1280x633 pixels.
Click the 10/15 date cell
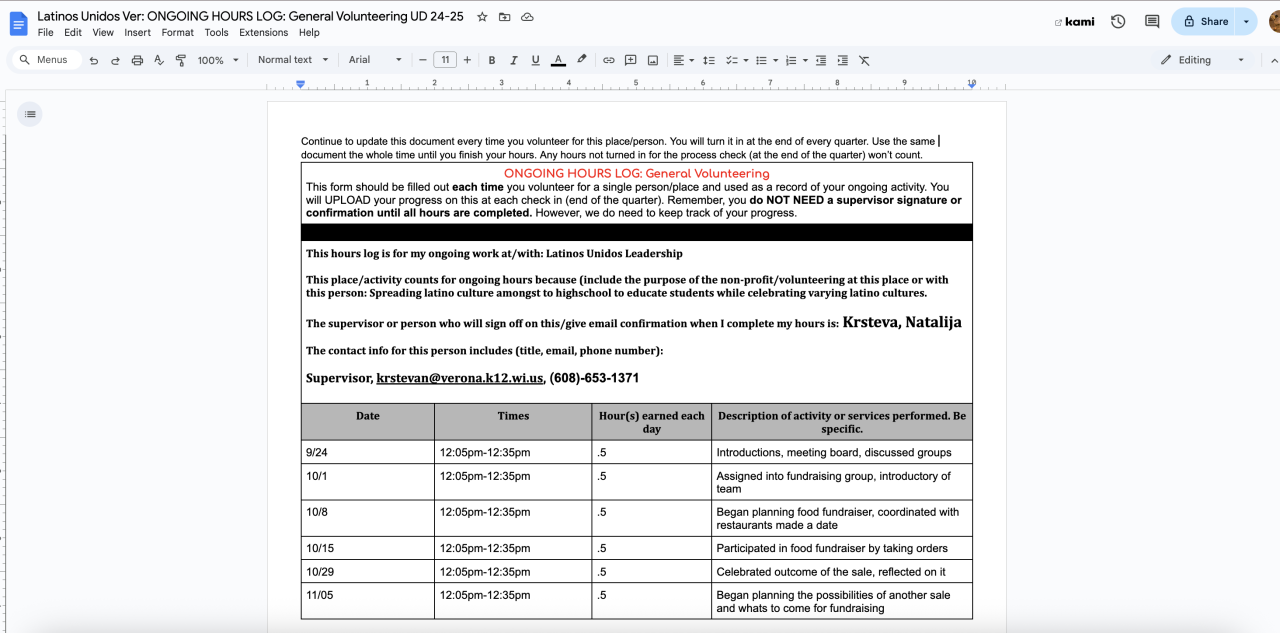tap(368, 548)
